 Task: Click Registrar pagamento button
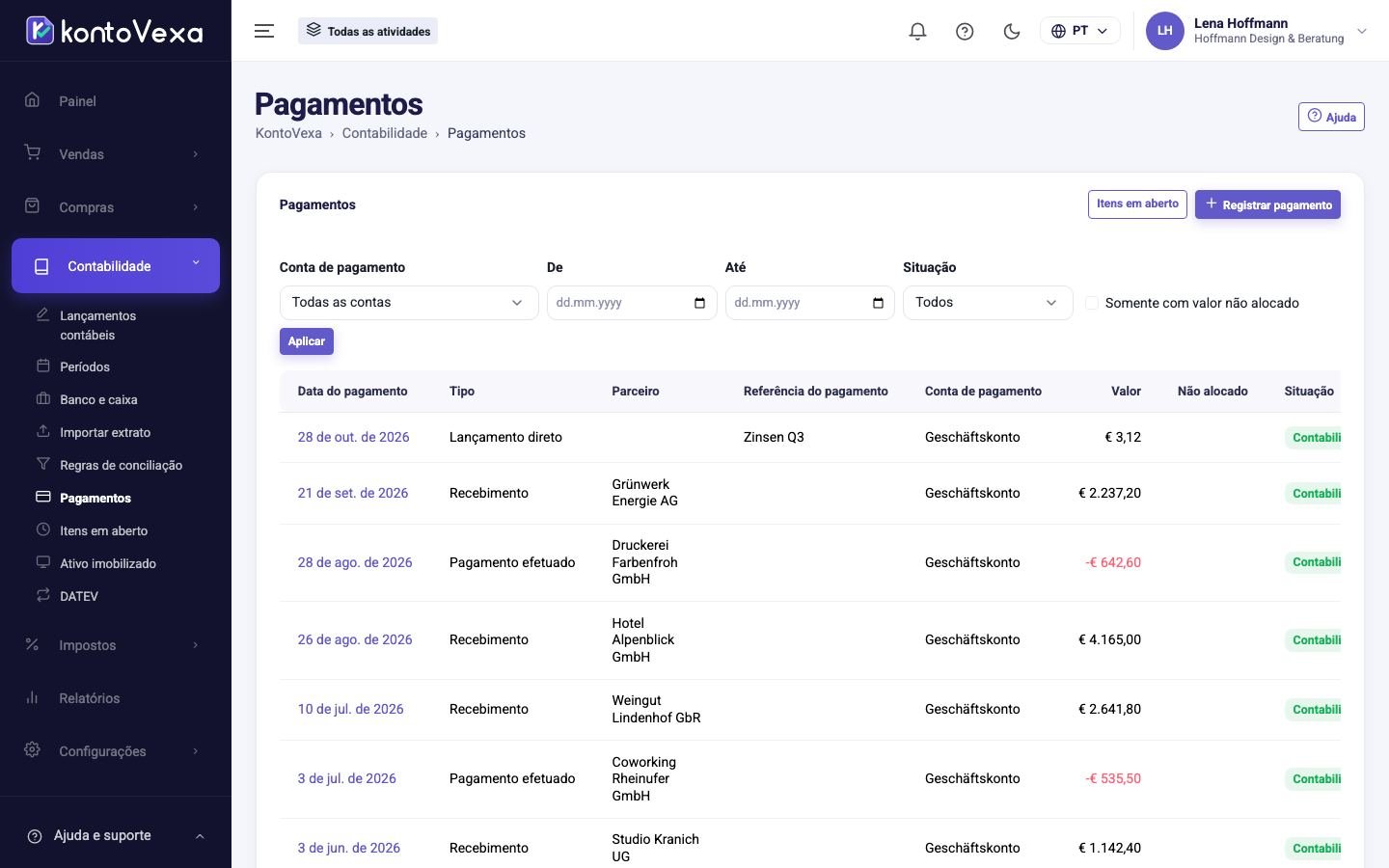(x=1267, y=204)
